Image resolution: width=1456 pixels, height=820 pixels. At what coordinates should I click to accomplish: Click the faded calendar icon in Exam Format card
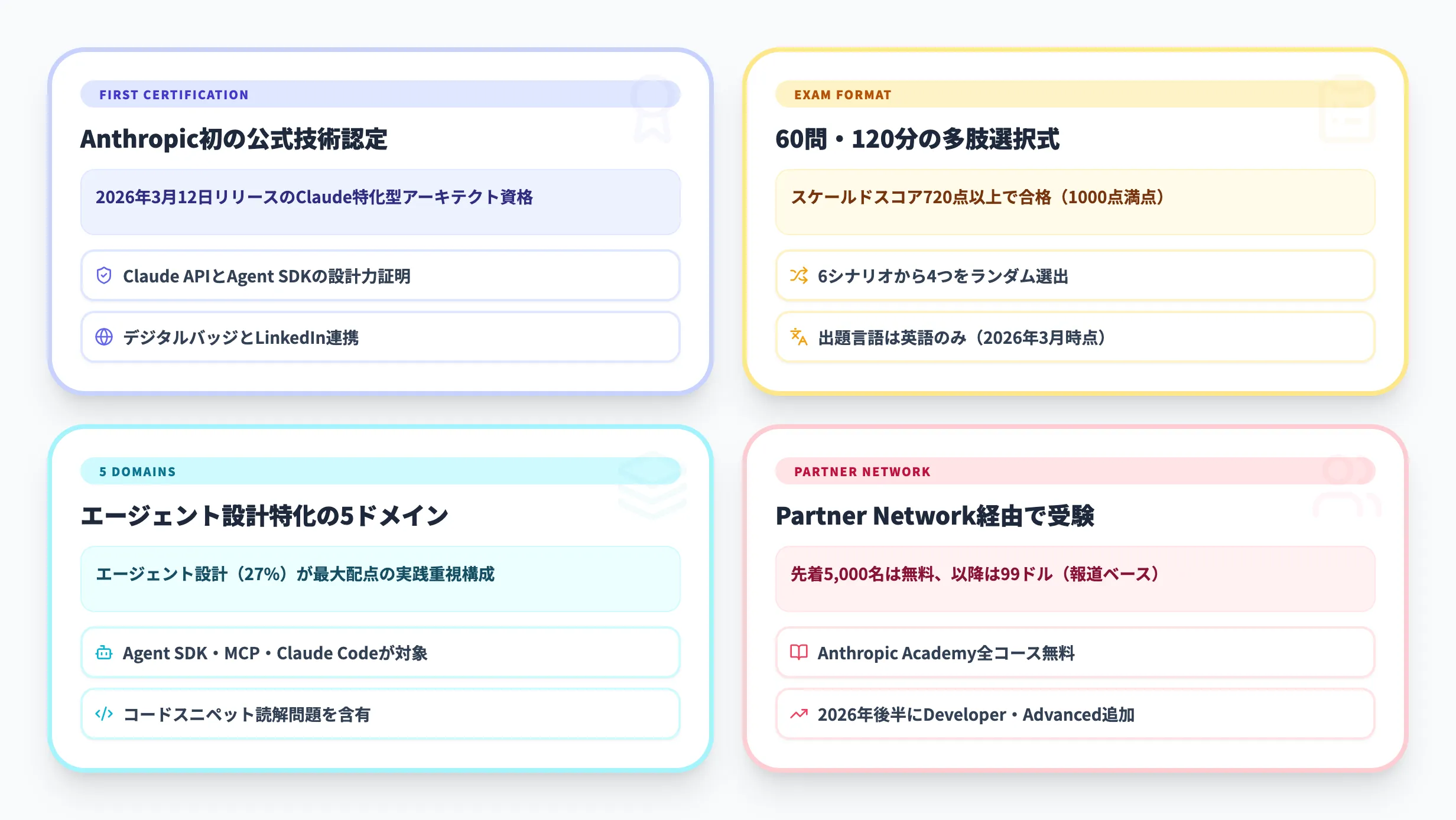click(x=1347, y=110)
